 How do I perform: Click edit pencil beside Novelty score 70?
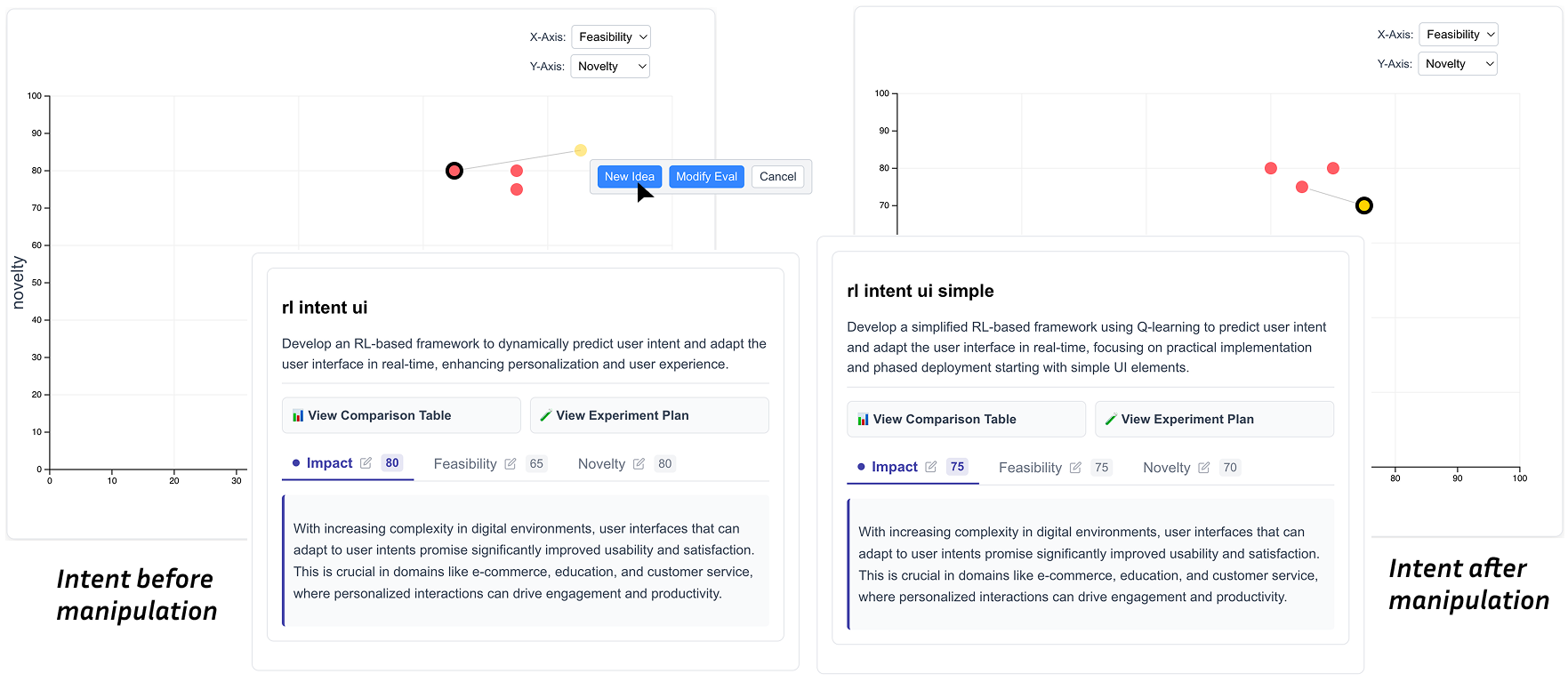[x=1203, y=468]
